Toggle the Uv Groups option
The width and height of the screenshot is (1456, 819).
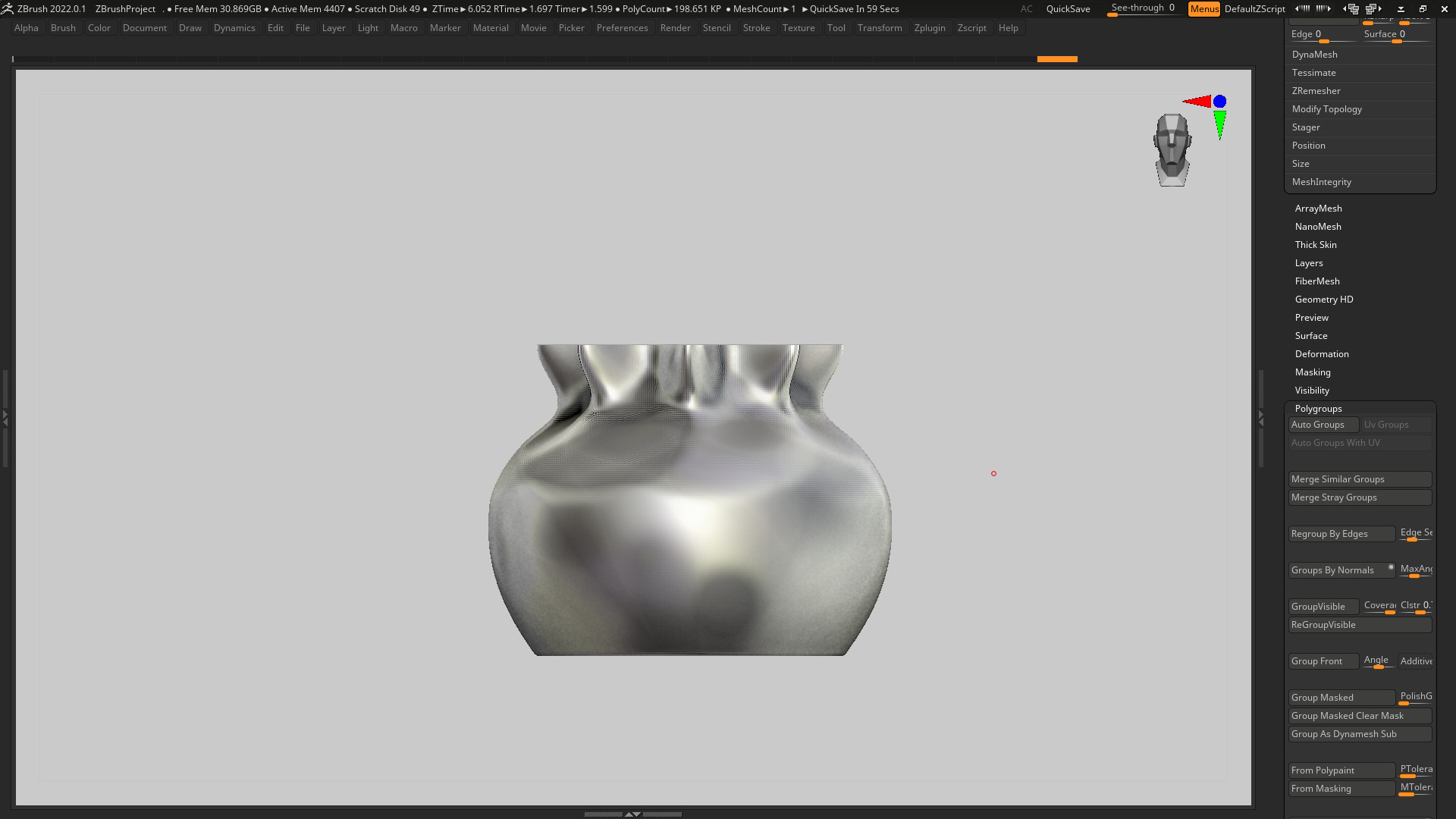click(1397, 425)
